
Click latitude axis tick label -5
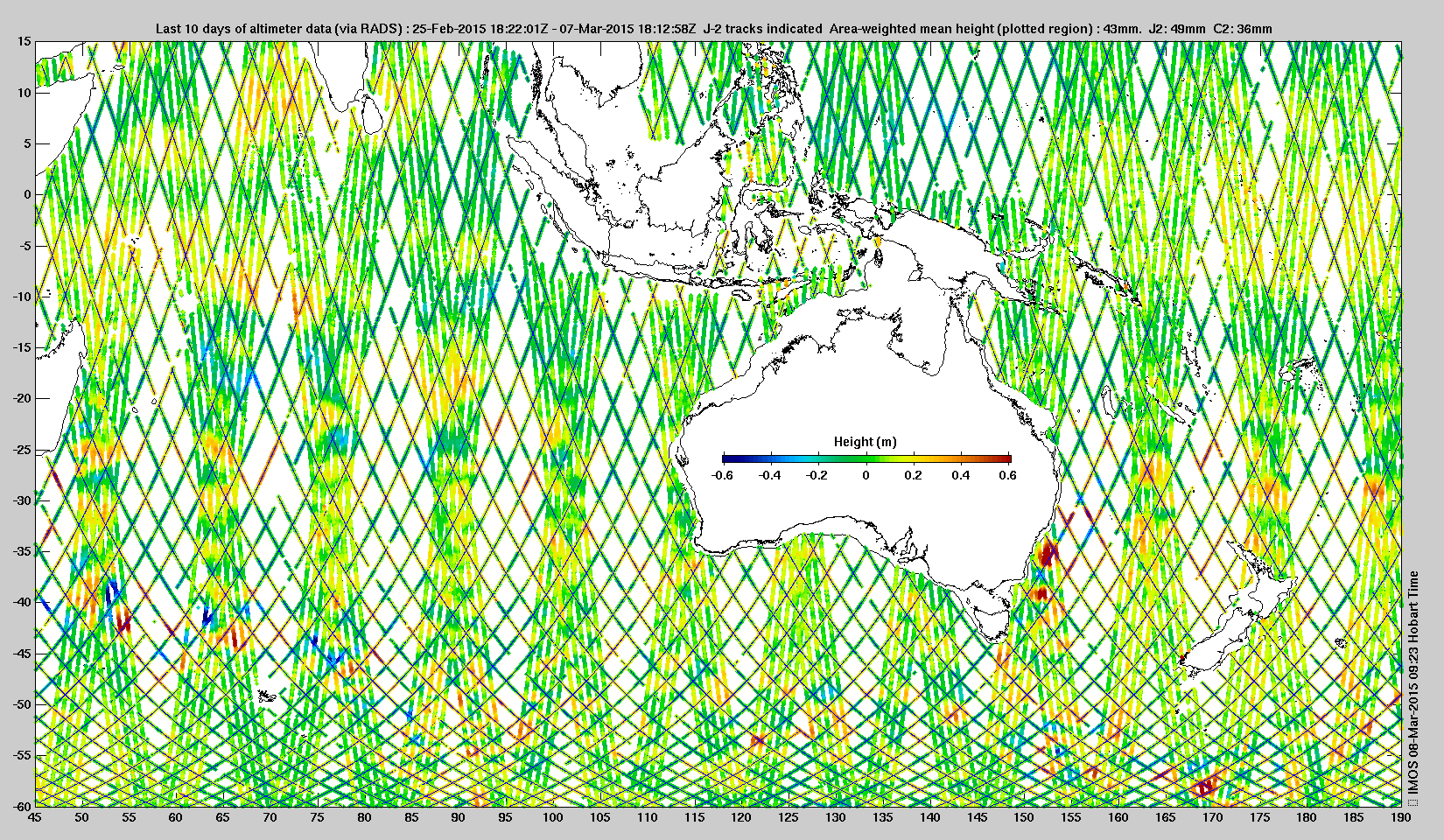point(25,246)
